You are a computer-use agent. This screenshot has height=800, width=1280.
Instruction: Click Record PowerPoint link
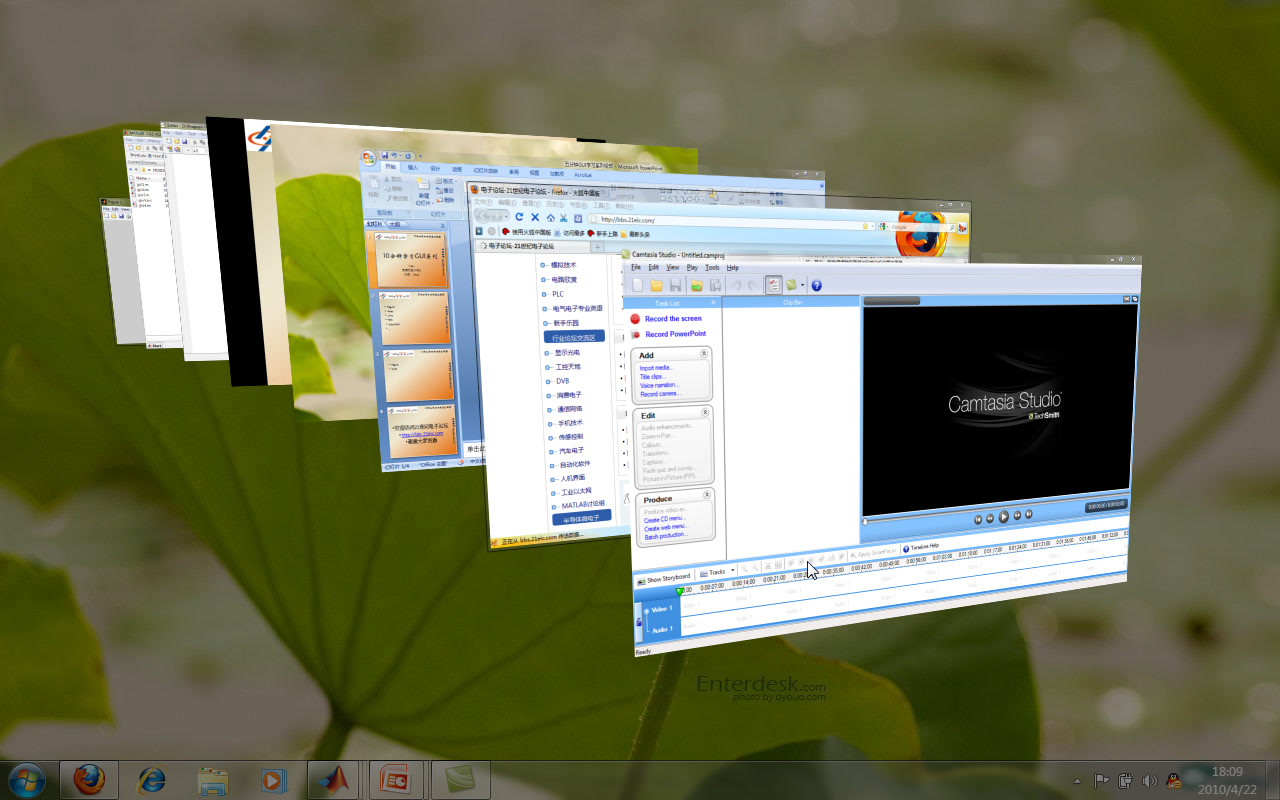click(x=675, y=334)
